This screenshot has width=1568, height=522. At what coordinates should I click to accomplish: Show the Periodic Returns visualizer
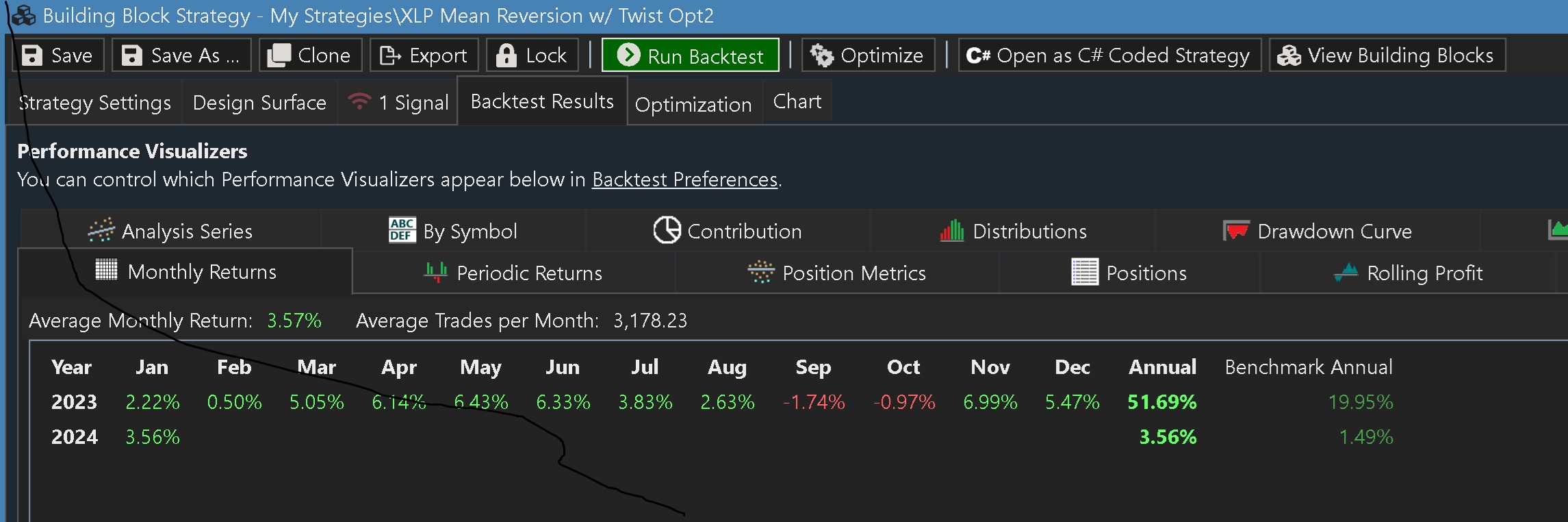coord(513,273)
